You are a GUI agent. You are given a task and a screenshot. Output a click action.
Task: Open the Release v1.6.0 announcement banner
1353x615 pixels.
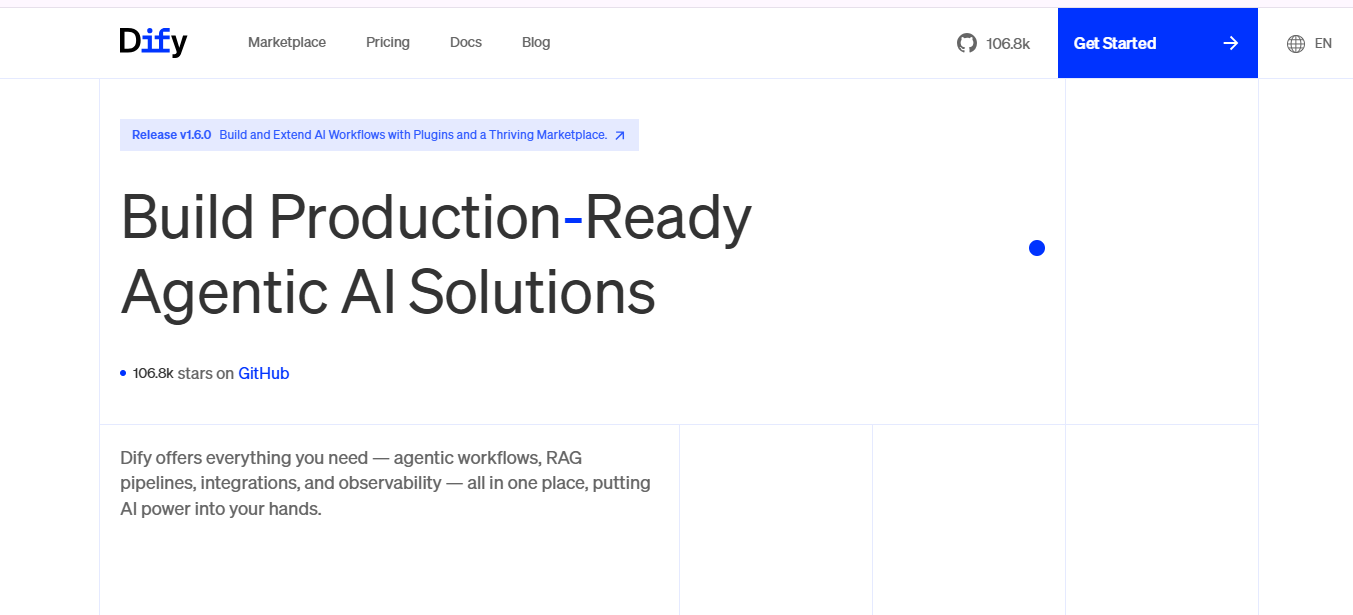coord(379,135)
